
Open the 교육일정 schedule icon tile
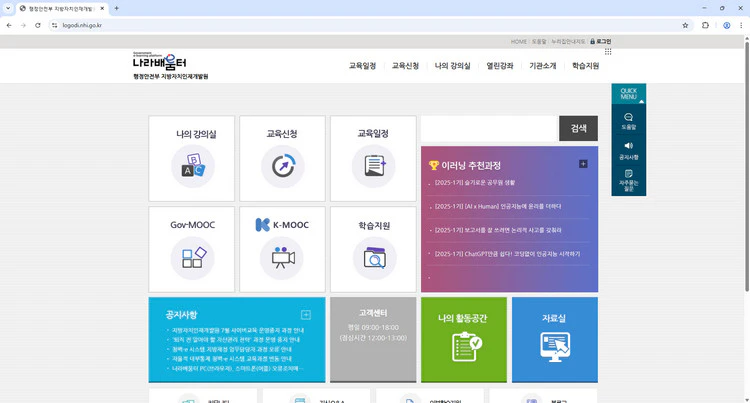(374, 166)
